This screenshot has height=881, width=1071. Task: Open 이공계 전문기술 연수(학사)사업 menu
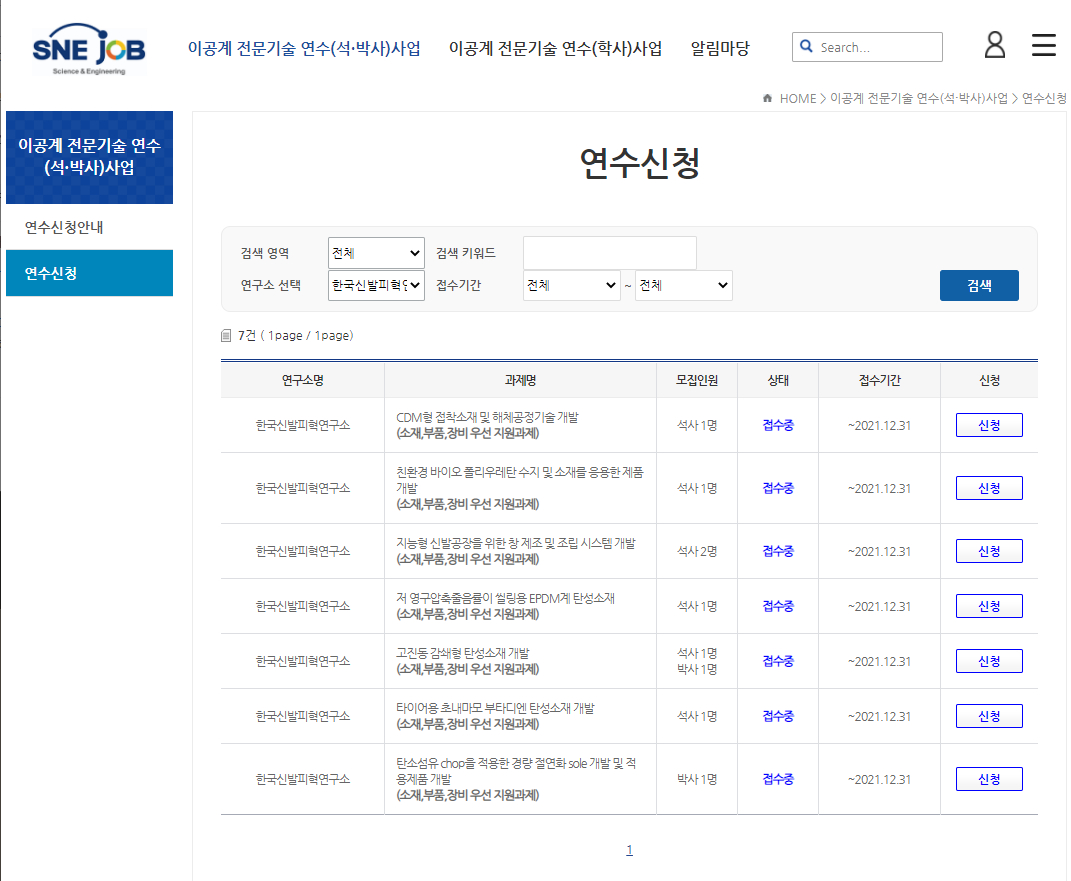555,48
